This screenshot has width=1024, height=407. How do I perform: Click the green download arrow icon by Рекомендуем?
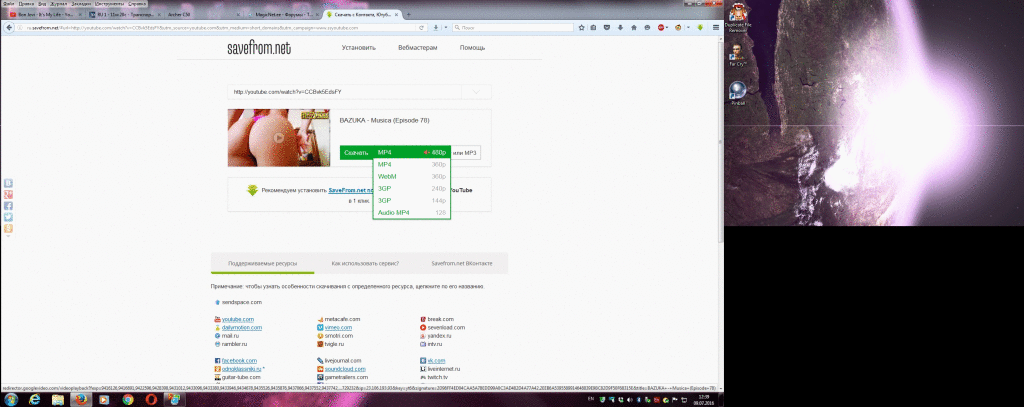(253, 190)
